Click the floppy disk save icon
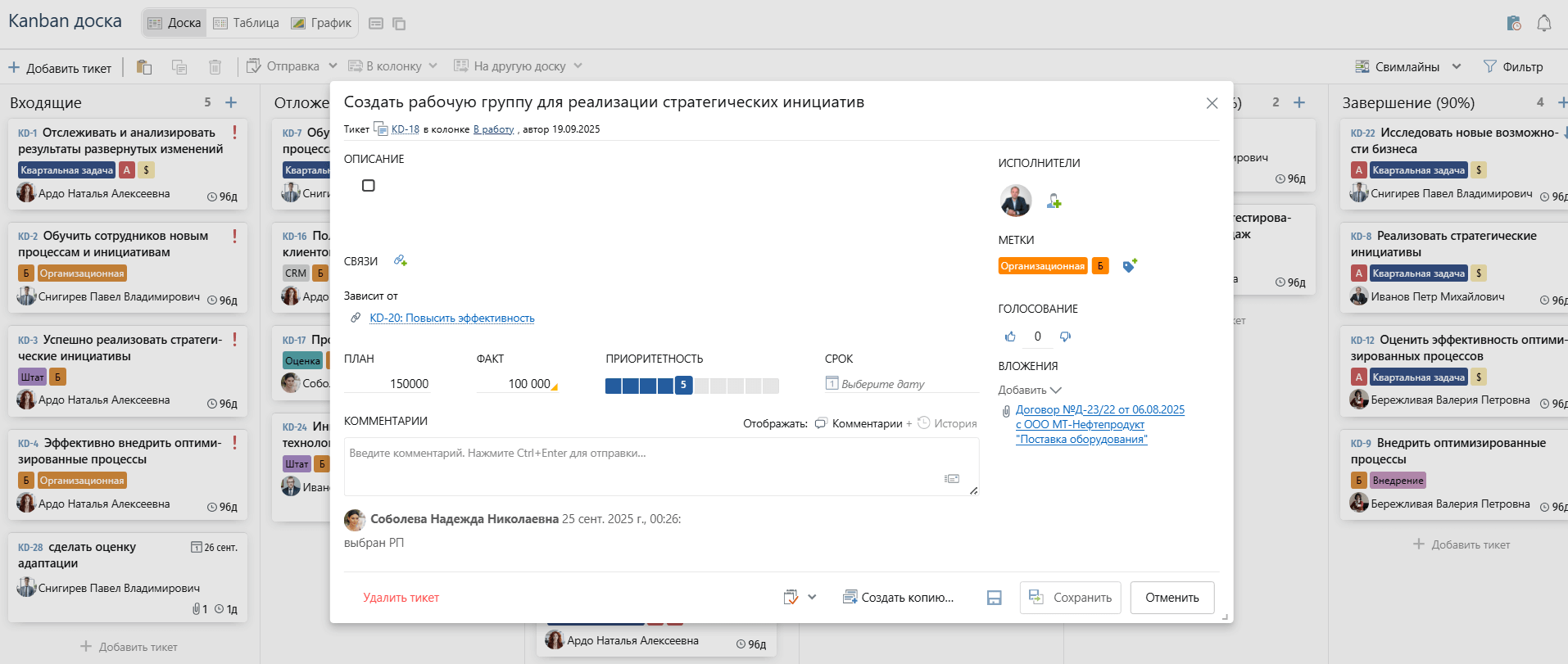 pyautogui.click(x=994, y=598)
